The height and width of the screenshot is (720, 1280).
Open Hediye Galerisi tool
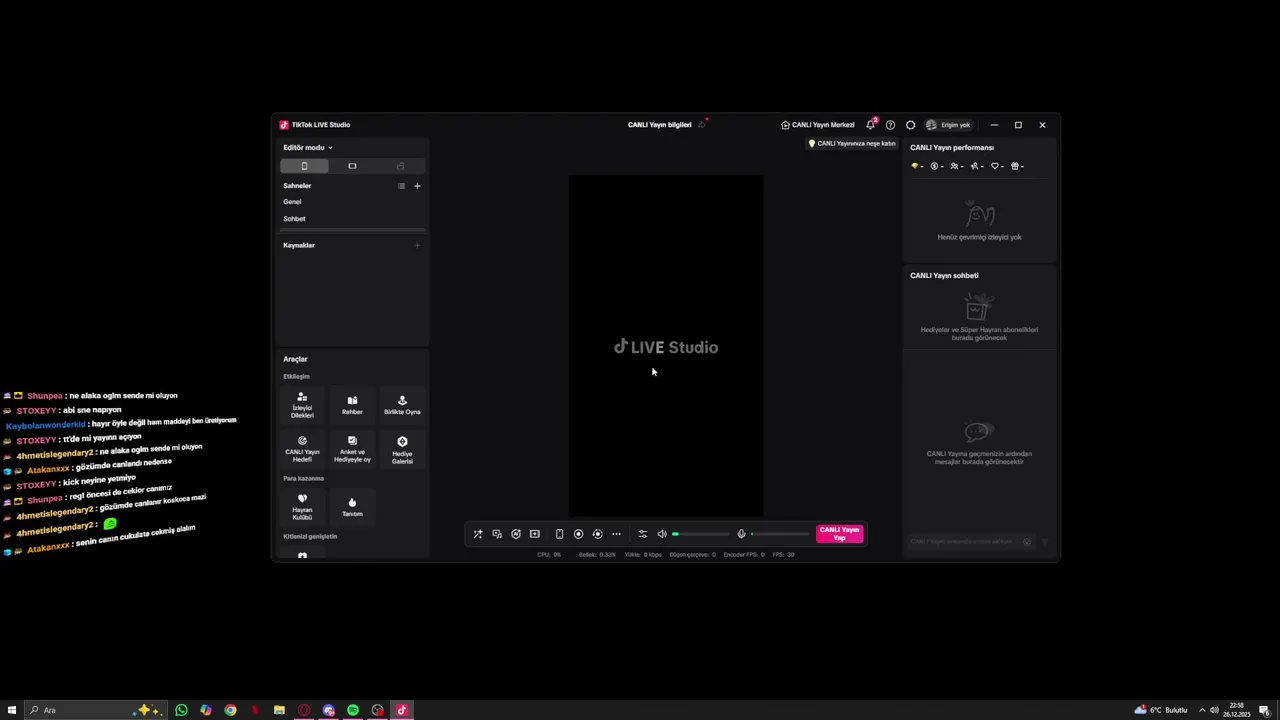point(402,448)
